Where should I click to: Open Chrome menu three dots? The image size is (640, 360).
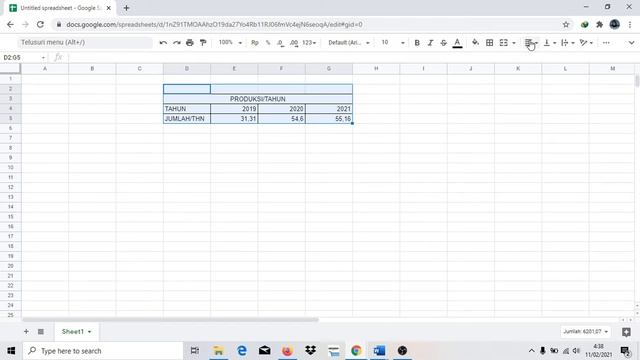(630, 24)
